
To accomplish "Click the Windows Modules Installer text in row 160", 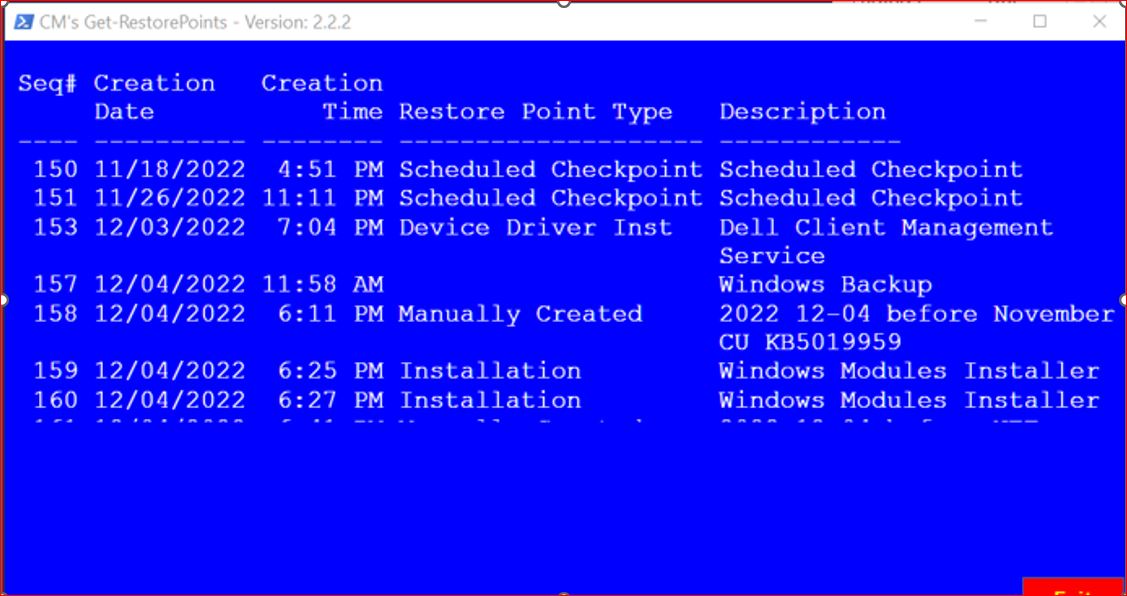I will point(909,400).
